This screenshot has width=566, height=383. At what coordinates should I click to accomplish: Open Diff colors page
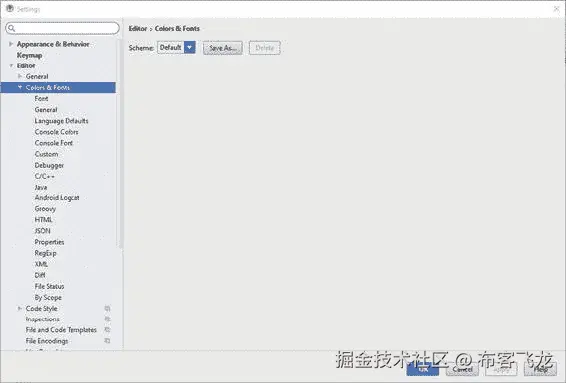pos(40,275)
